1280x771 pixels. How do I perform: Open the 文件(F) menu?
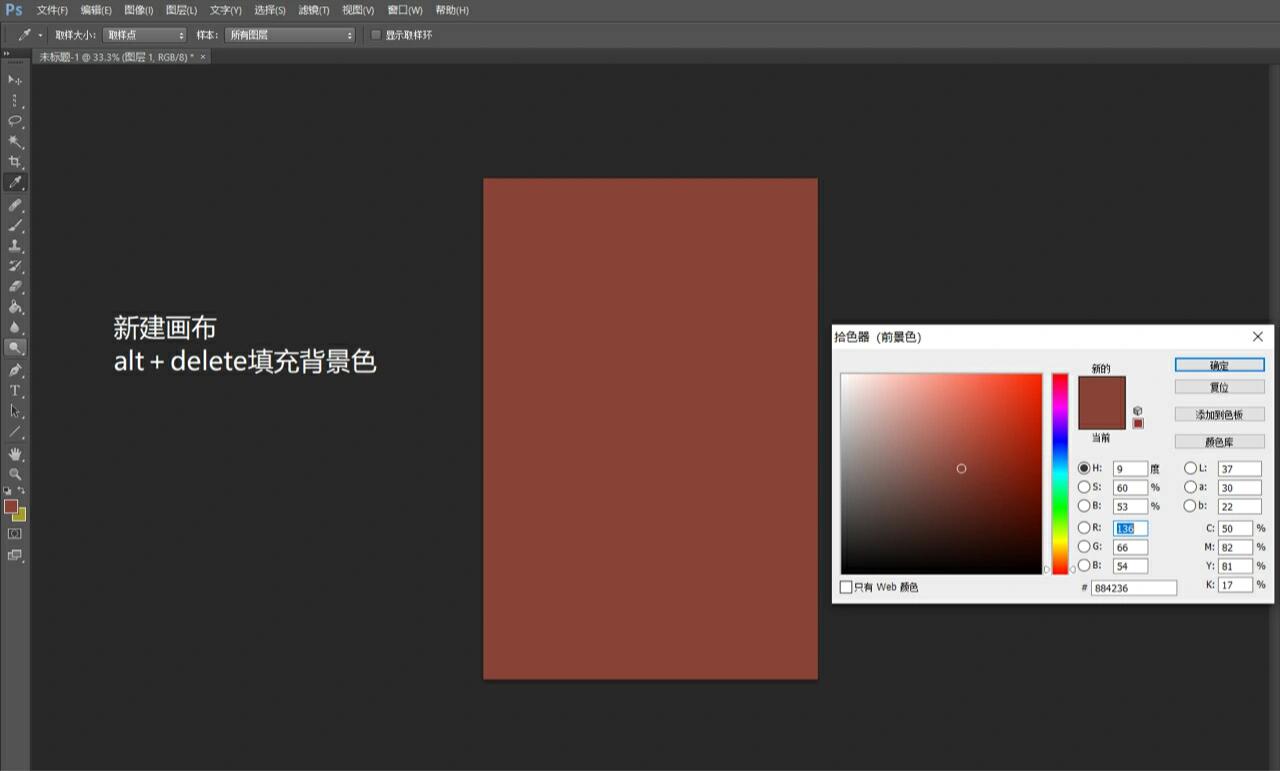click(x=52, y=10)
